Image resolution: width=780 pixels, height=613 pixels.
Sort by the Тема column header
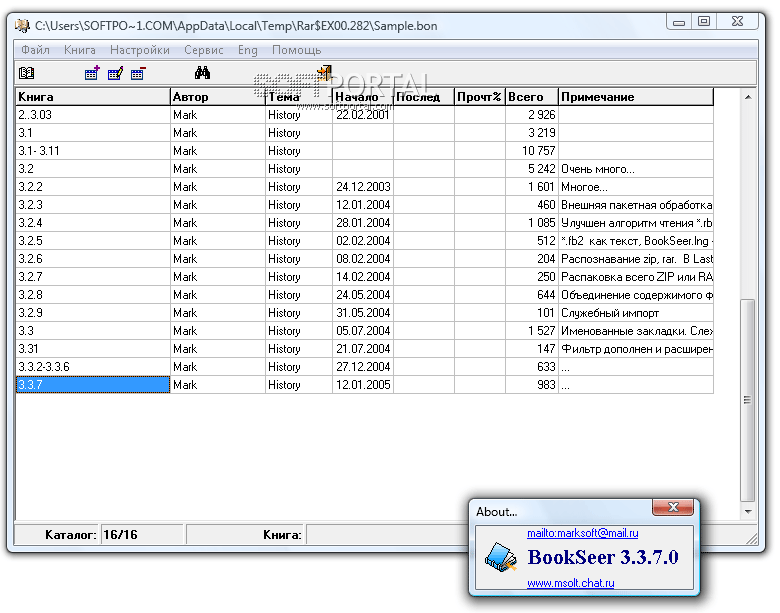click(x=299, y=97)
